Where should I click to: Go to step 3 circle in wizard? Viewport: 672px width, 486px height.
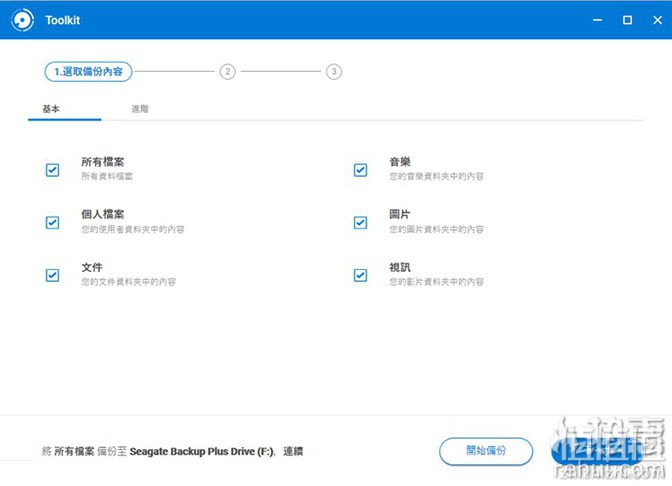coord(334,72)
